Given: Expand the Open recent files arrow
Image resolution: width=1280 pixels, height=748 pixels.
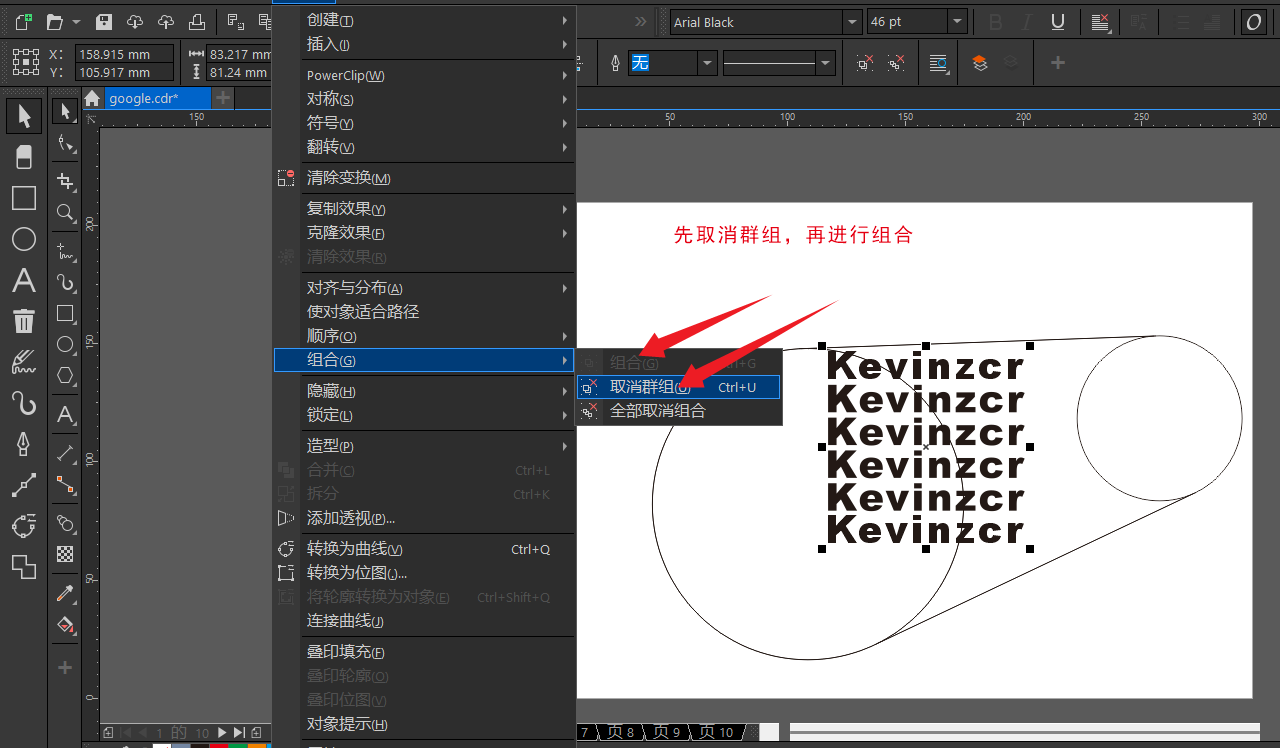Looking at the screenshot, I should [x=76, y=21].
